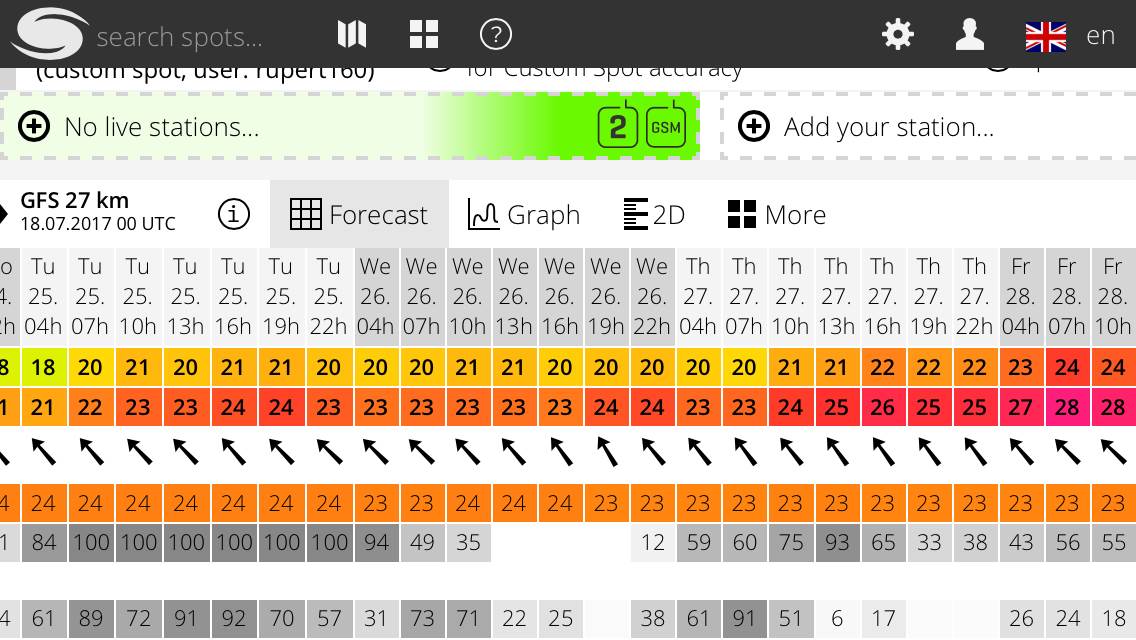Switch to the Forecast tab

359,214
